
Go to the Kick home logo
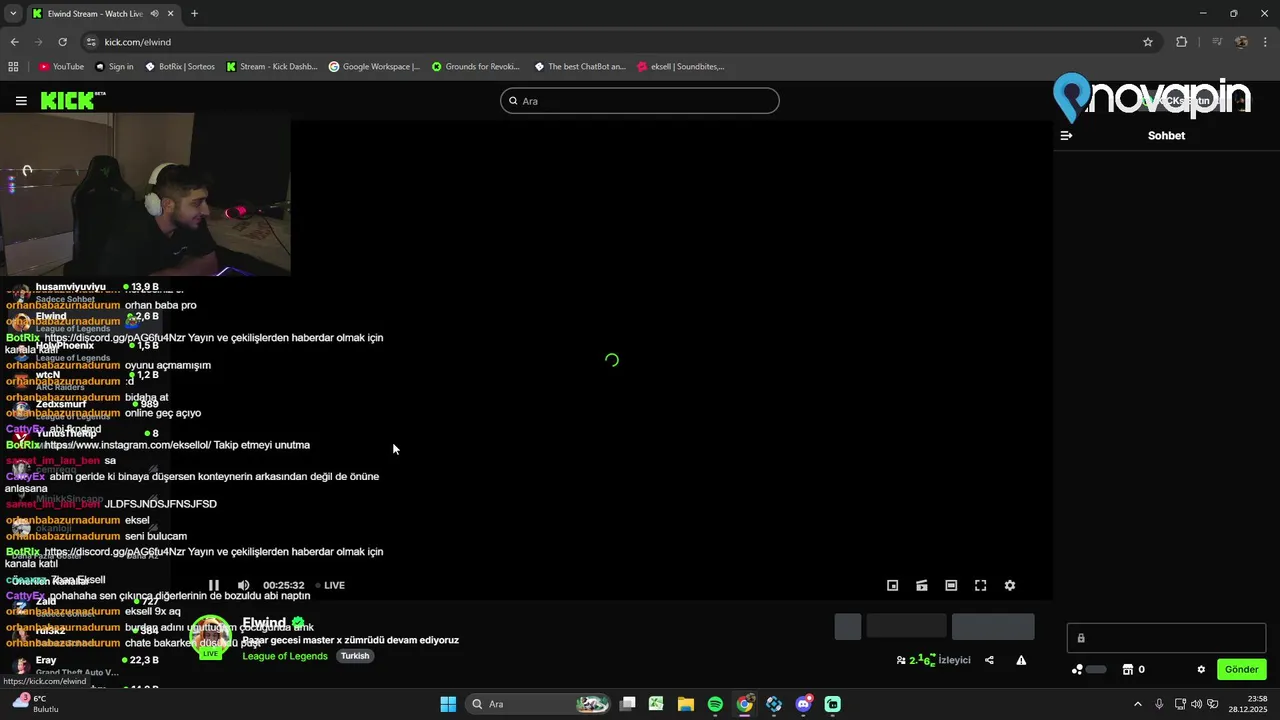point(73,100)
